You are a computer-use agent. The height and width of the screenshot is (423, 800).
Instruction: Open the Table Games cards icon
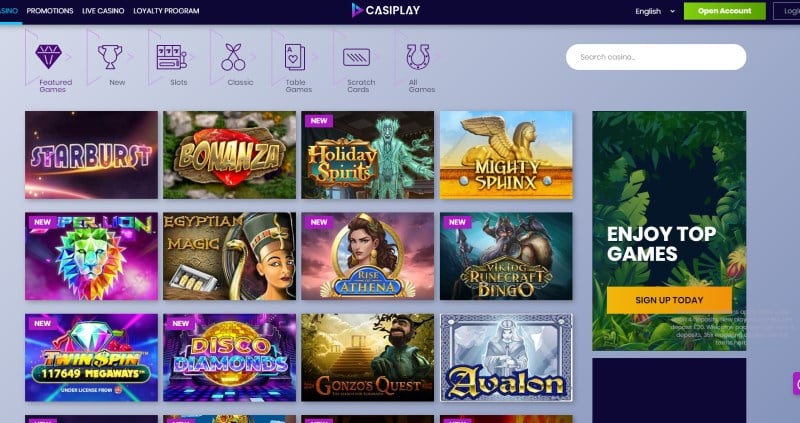295,57
